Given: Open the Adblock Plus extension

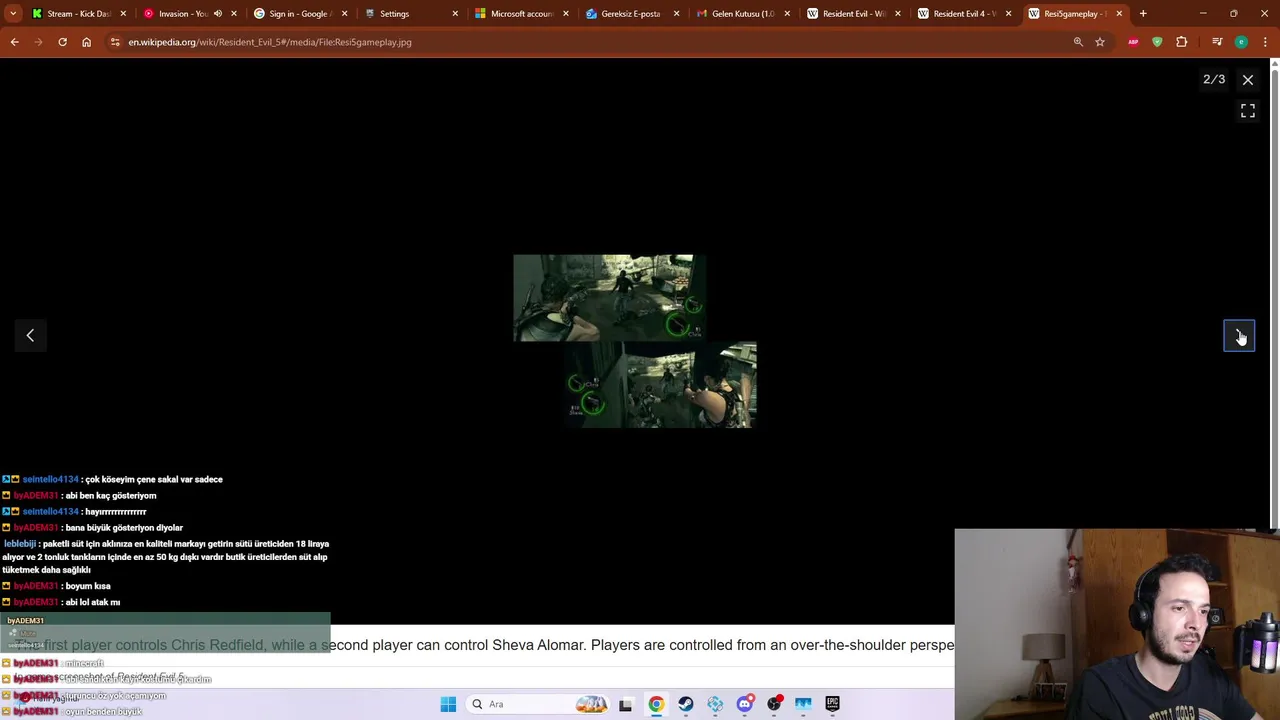Looking at the screenshot, I should click(x=1133, y=42).
